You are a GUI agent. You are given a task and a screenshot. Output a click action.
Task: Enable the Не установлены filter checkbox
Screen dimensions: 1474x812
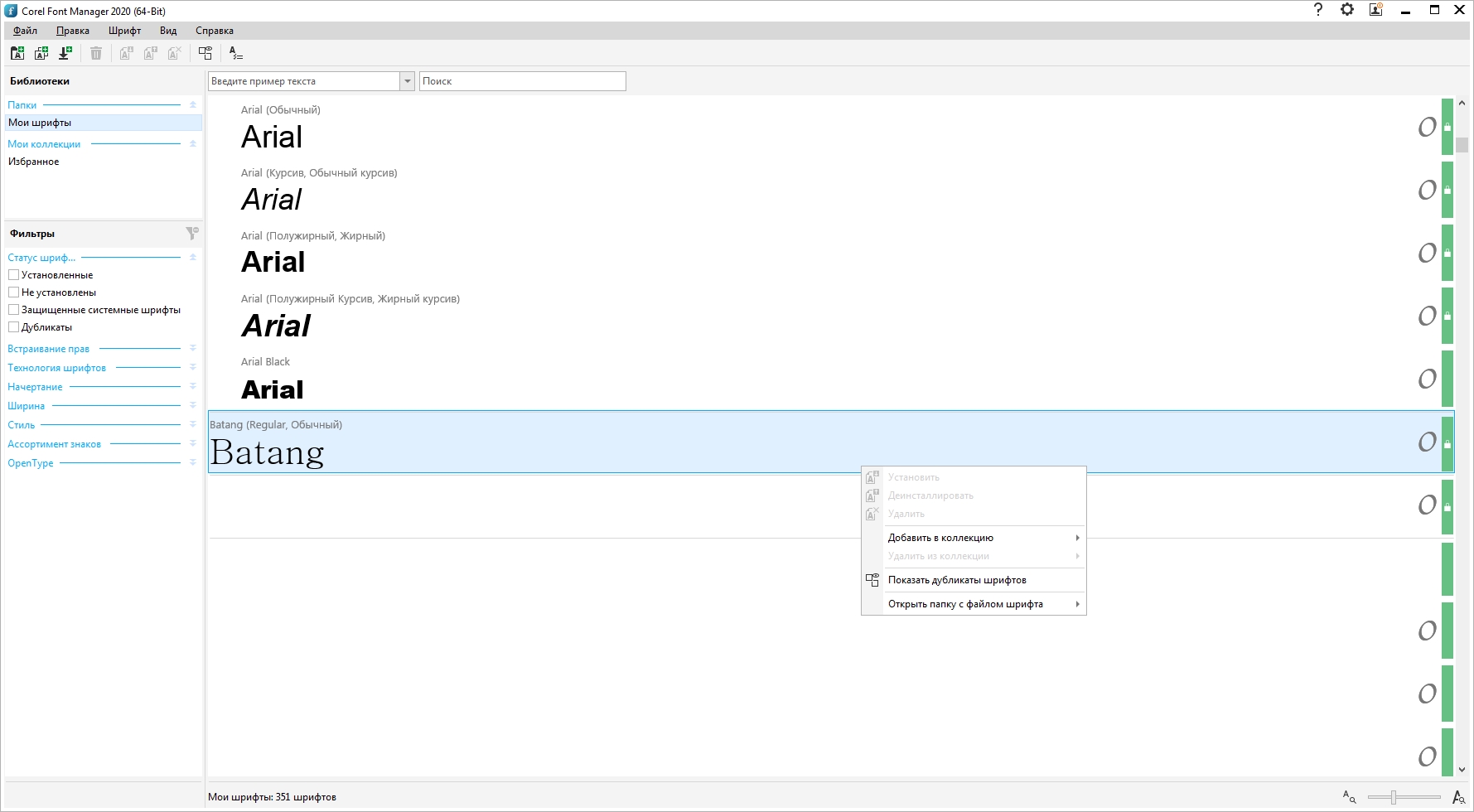(13, 292)
